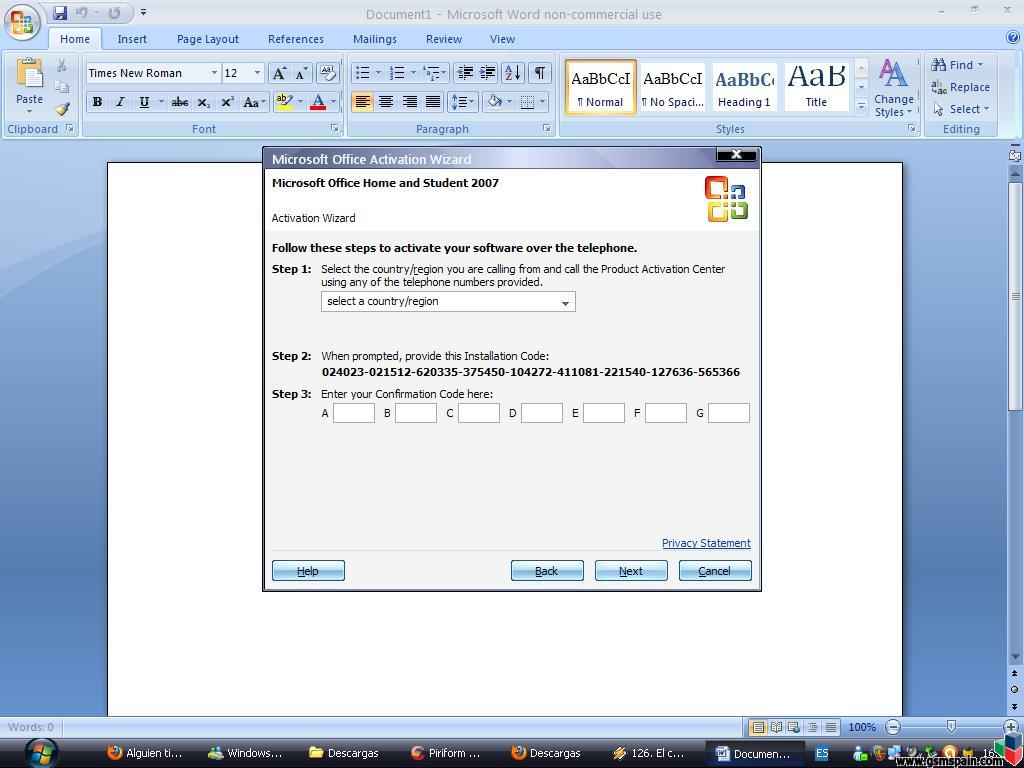Expand the Customize Quick Access Toolbar arrow
This screenshot has height=768, width=1024.
144,12
